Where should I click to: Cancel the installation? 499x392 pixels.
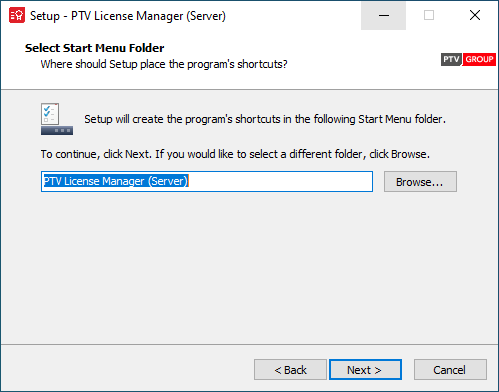point(450,370)
